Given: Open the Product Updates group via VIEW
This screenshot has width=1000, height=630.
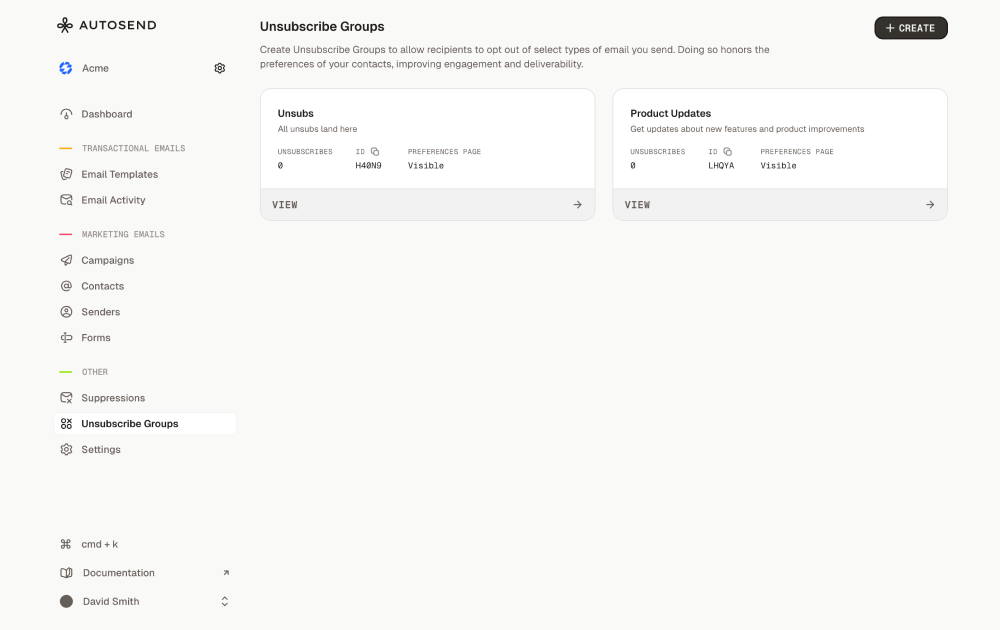Looking at the screenshot, I should (x=780, y=204).
